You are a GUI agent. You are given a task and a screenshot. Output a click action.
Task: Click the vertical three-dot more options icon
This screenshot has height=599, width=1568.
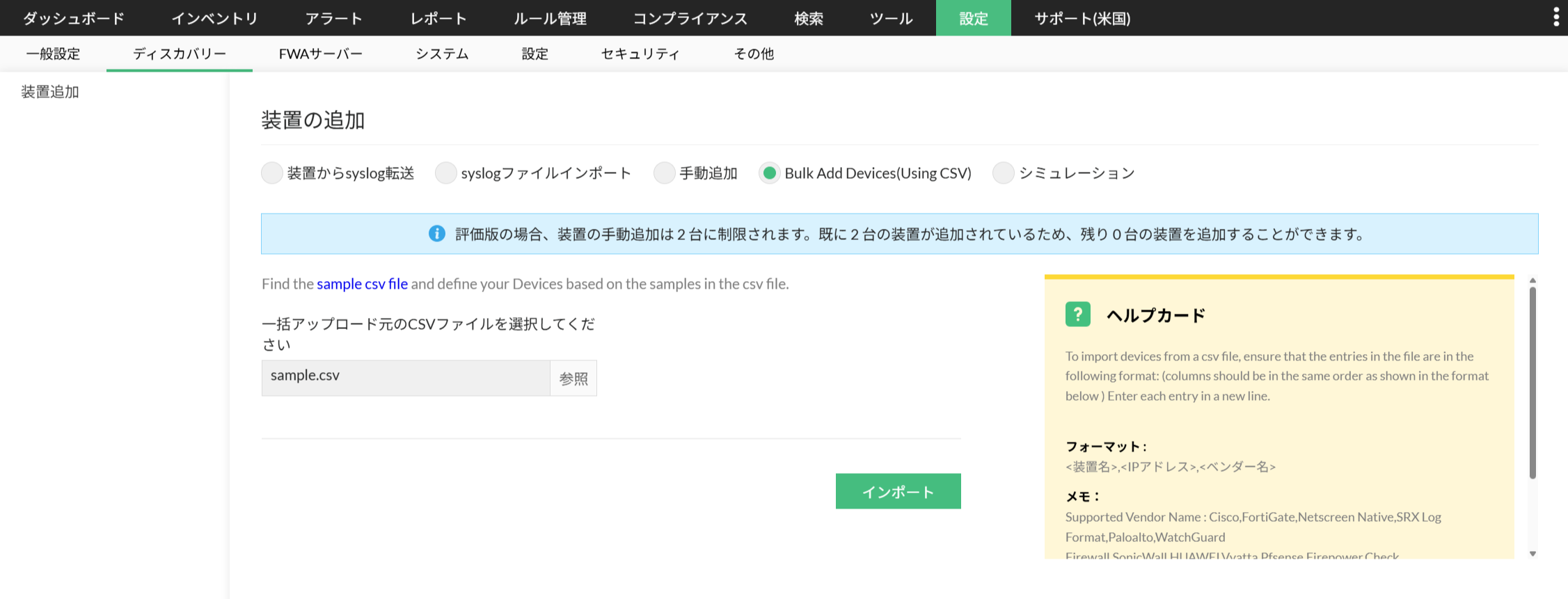[x=1555, y=17]
